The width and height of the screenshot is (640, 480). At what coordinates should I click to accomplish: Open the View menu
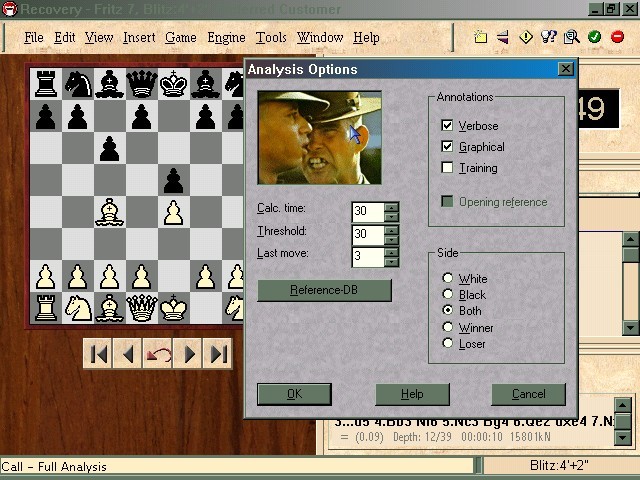click(99, 38)
